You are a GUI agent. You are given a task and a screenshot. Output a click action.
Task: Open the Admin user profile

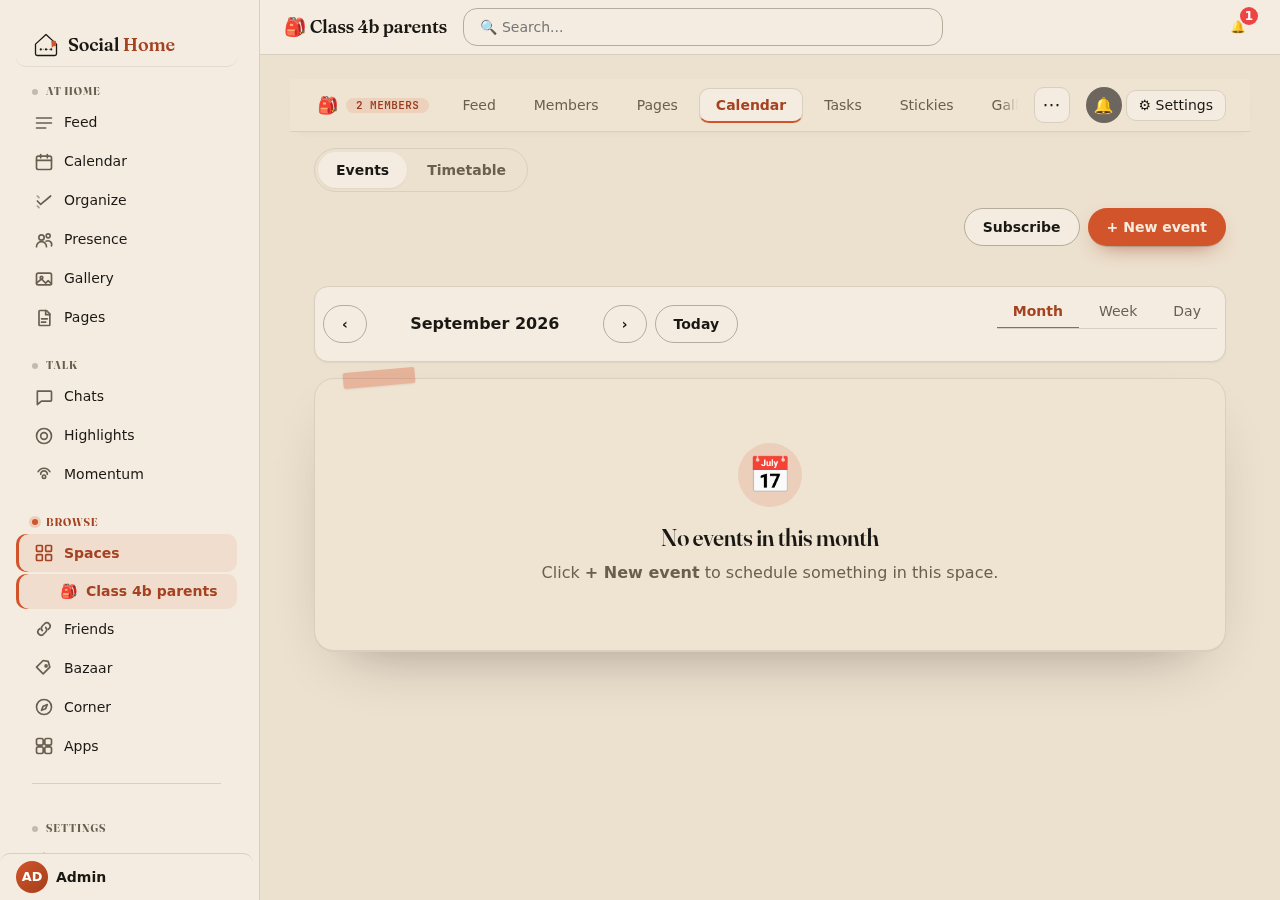point(126,877)
